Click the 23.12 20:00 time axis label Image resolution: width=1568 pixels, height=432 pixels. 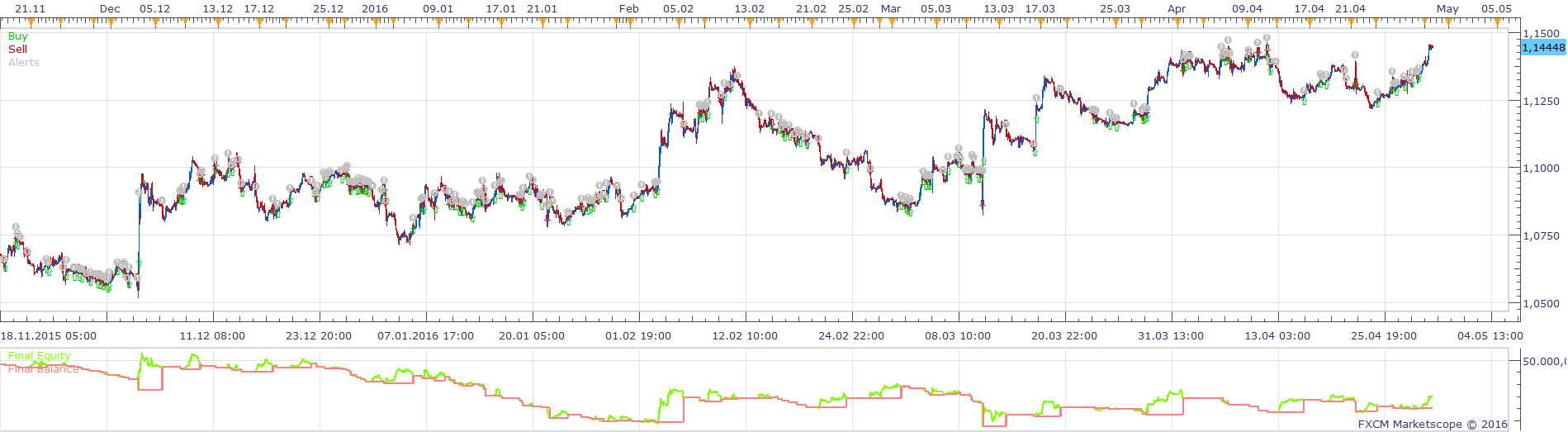point(319,336)
